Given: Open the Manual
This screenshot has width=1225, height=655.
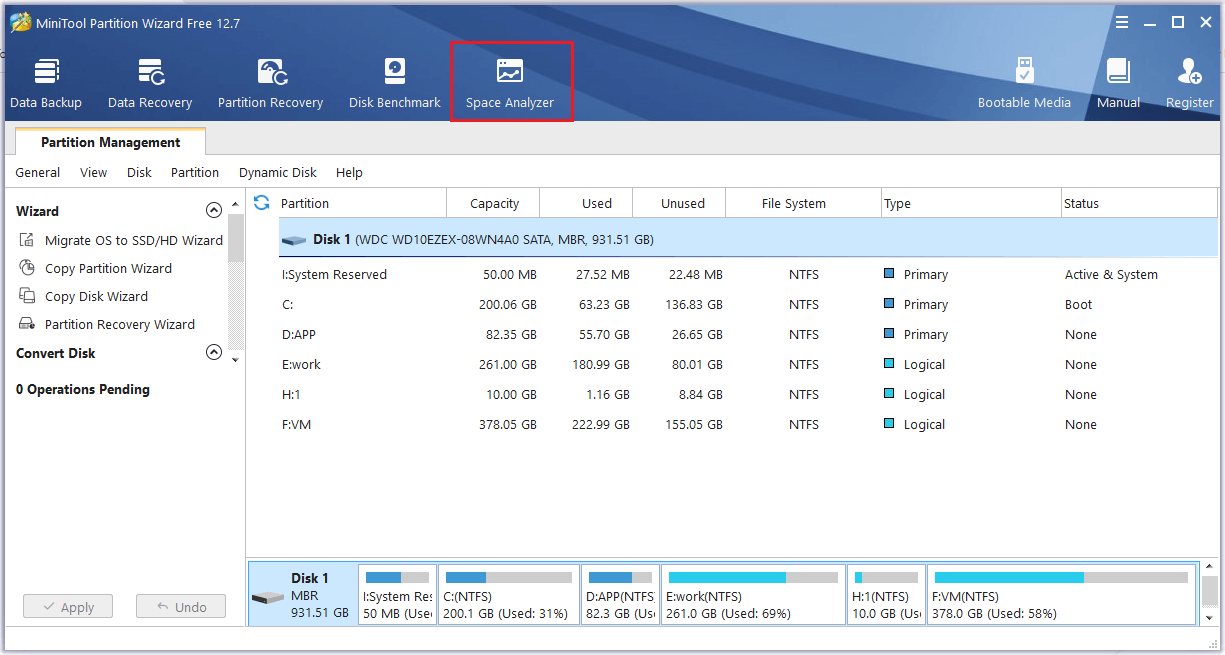Looking at the screenshot, I should point(1118,83).
